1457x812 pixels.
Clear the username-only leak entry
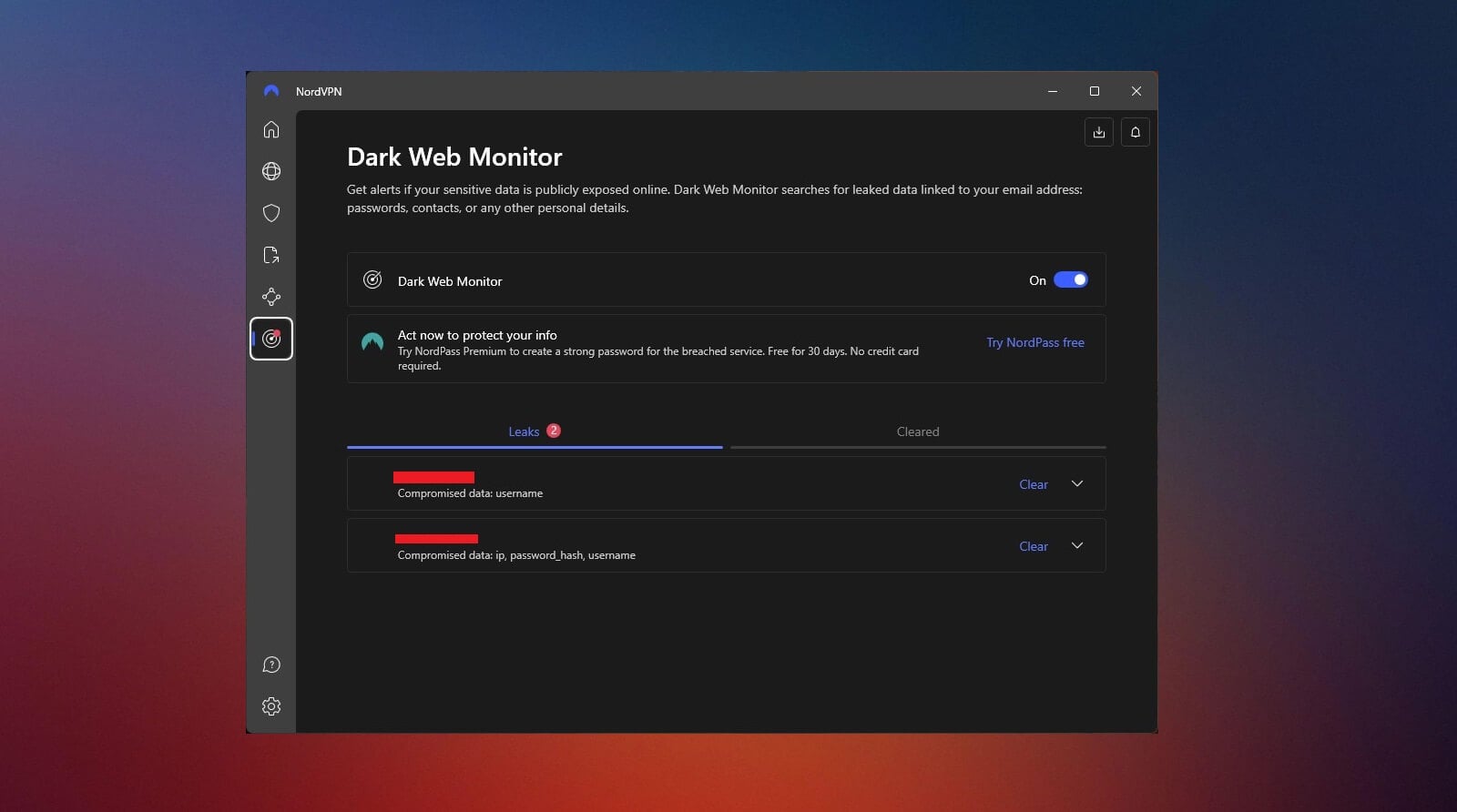tap(1034, 484)
